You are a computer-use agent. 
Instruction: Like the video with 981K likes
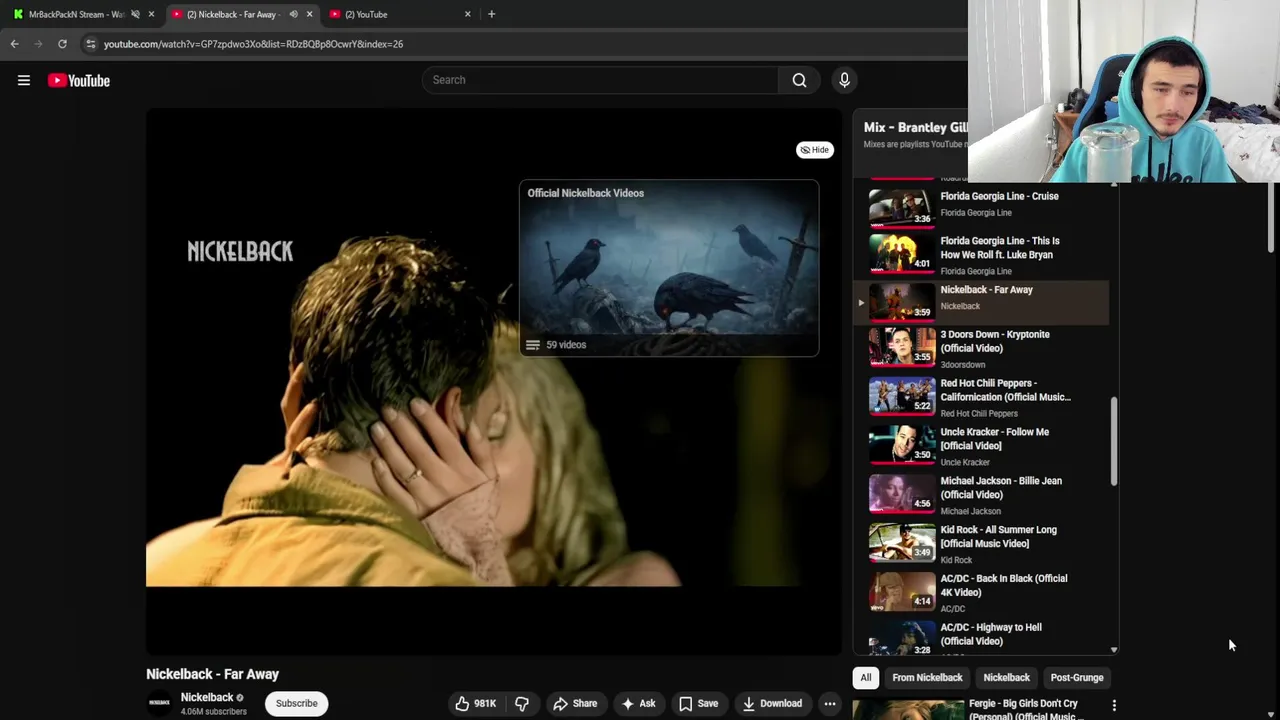pos(476,704)
